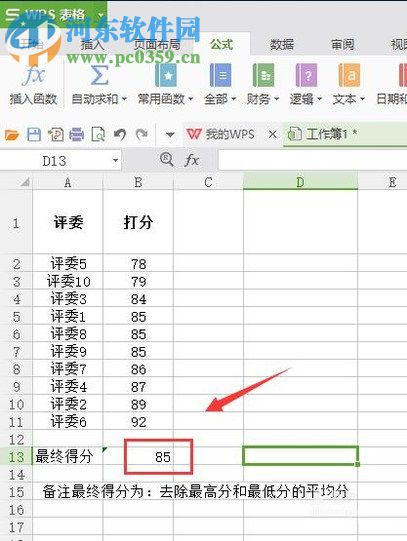407x541 pixels.
Task: Click the export PDF icon beside save
Action: 56,134
